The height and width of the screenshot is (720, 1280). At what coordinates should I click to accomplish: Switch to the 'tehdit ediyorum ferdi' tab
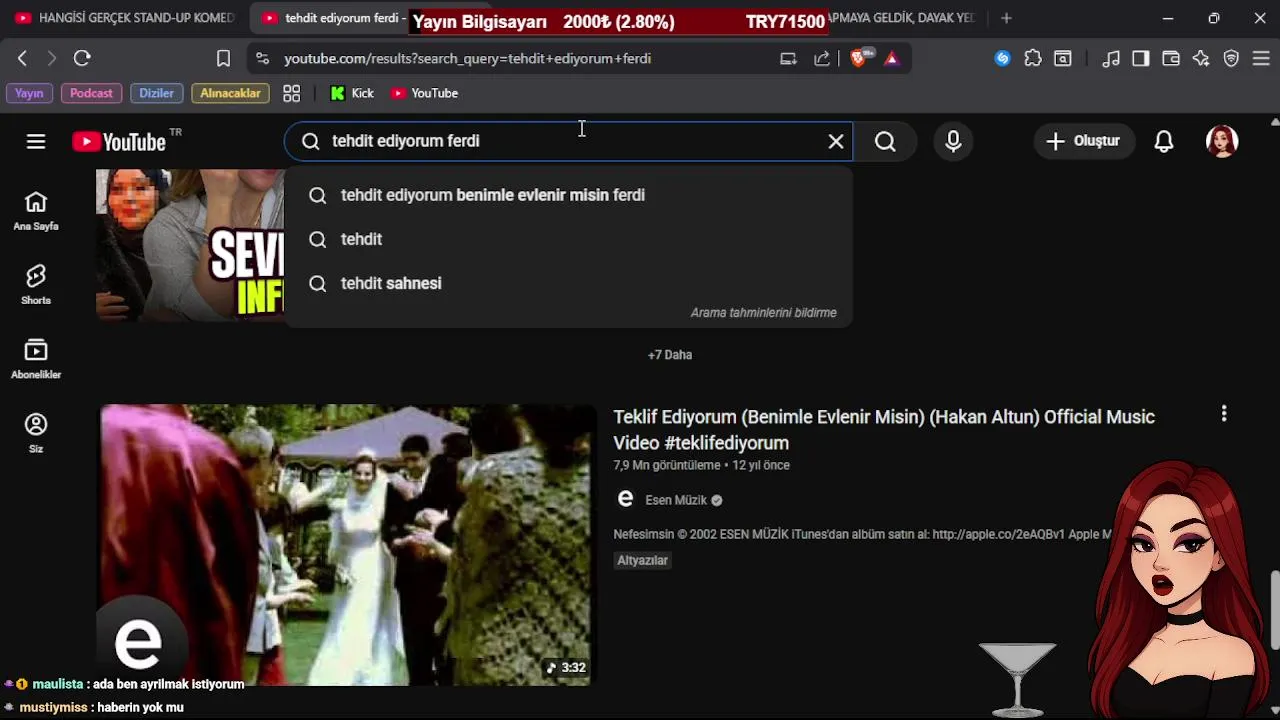click(x=333, y=18)
